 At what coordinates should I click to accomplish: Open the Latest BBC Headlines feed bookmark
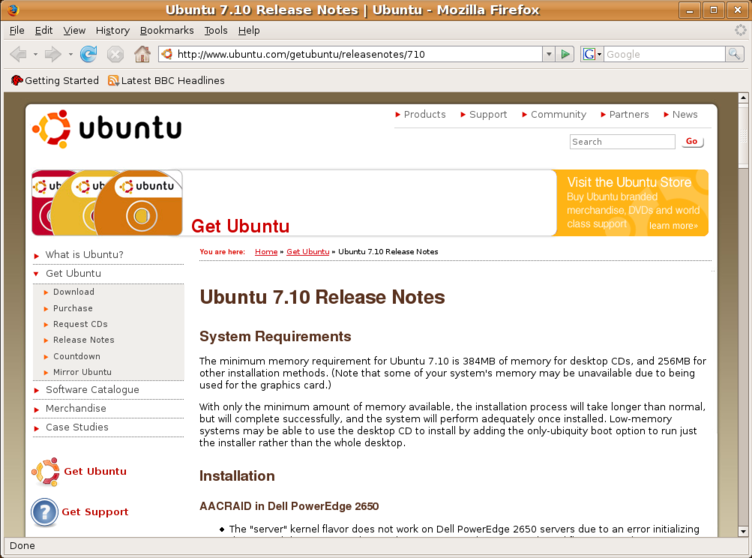coord(166,80)
